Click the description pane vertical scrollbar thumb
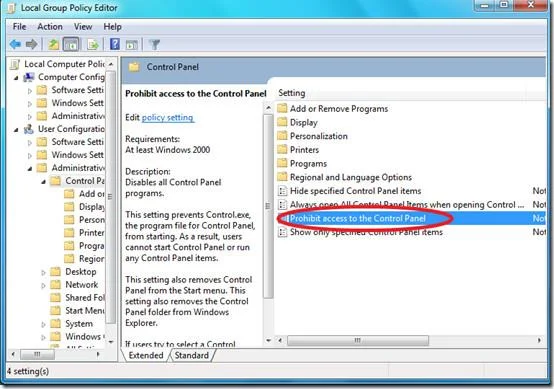This screenshot has height=389, width=554. tap(268, 206)
